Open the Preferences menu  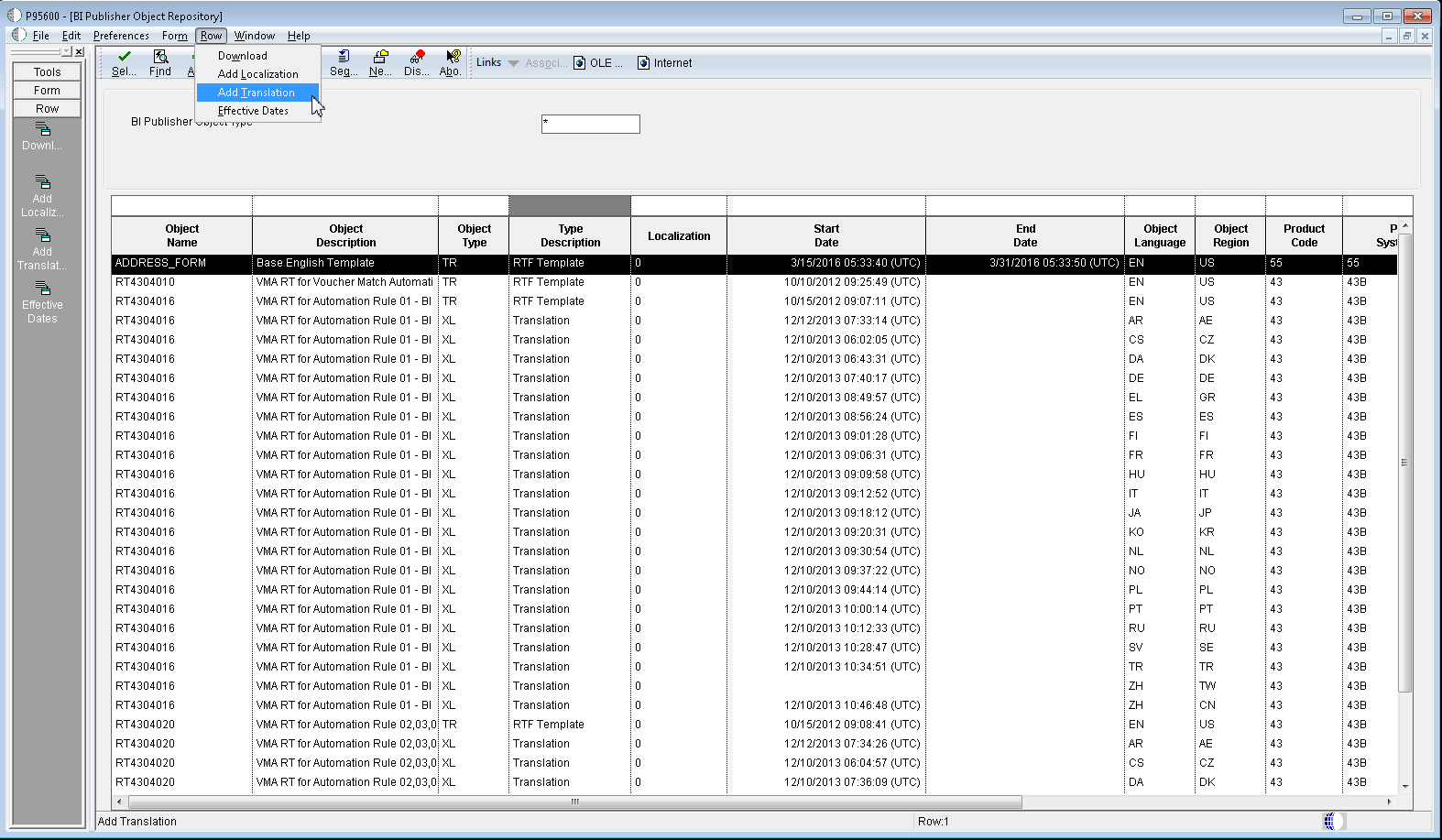click(121, 36)
